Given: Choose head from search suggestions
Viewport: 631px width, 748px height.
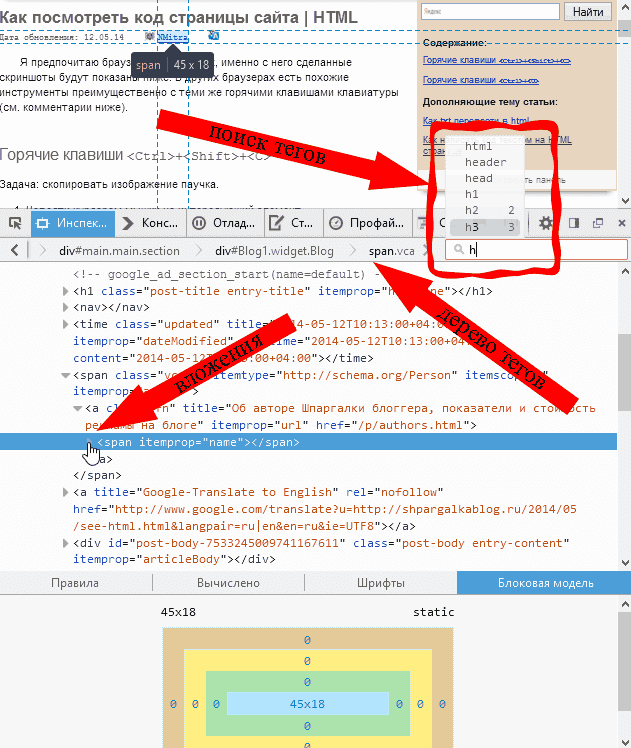Looking at the screenshot, I should click(485, 178).
